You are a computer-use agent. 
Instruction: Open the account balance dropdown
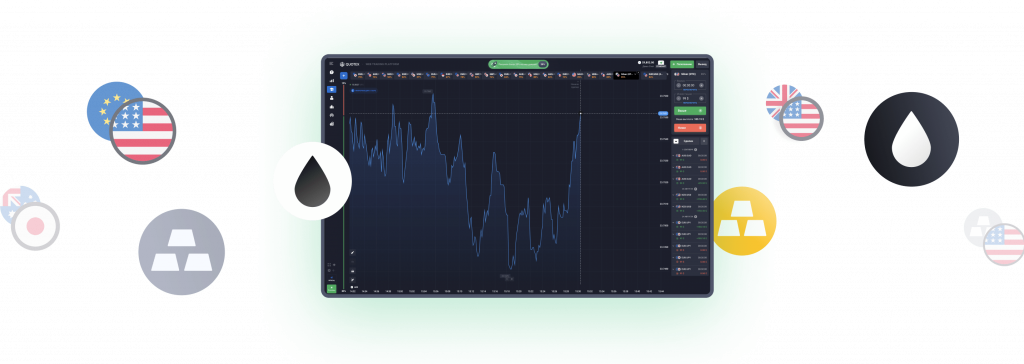[647, 64]
